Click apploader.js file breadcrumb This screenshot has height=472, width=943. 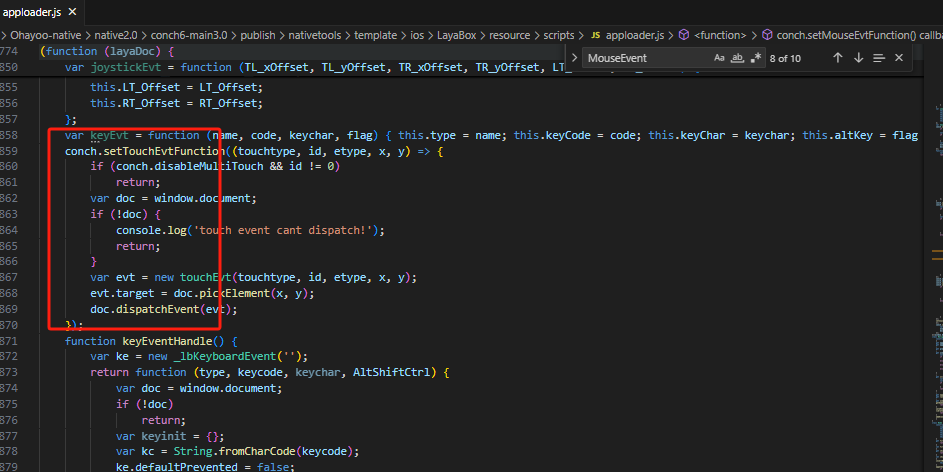(x=634, y=34)
